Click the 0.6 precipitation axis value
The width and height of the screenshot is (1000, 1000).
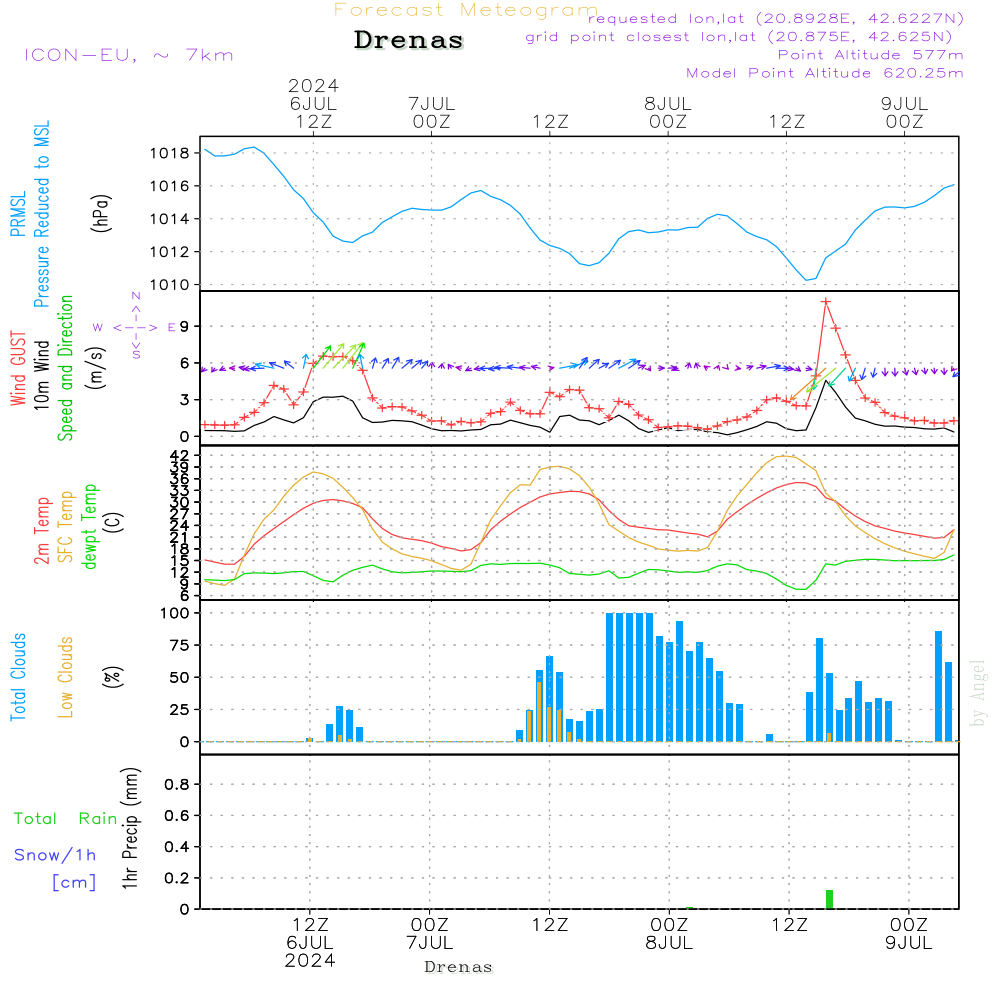click(x=177, y=816)
